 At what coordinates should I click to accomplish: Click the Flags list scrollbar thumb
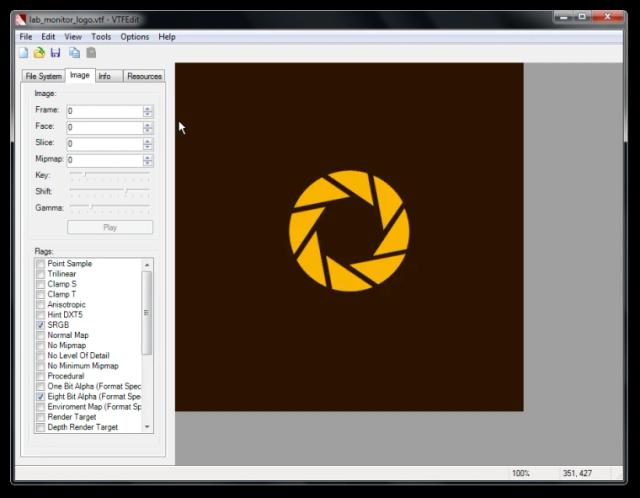coord(147,313)
